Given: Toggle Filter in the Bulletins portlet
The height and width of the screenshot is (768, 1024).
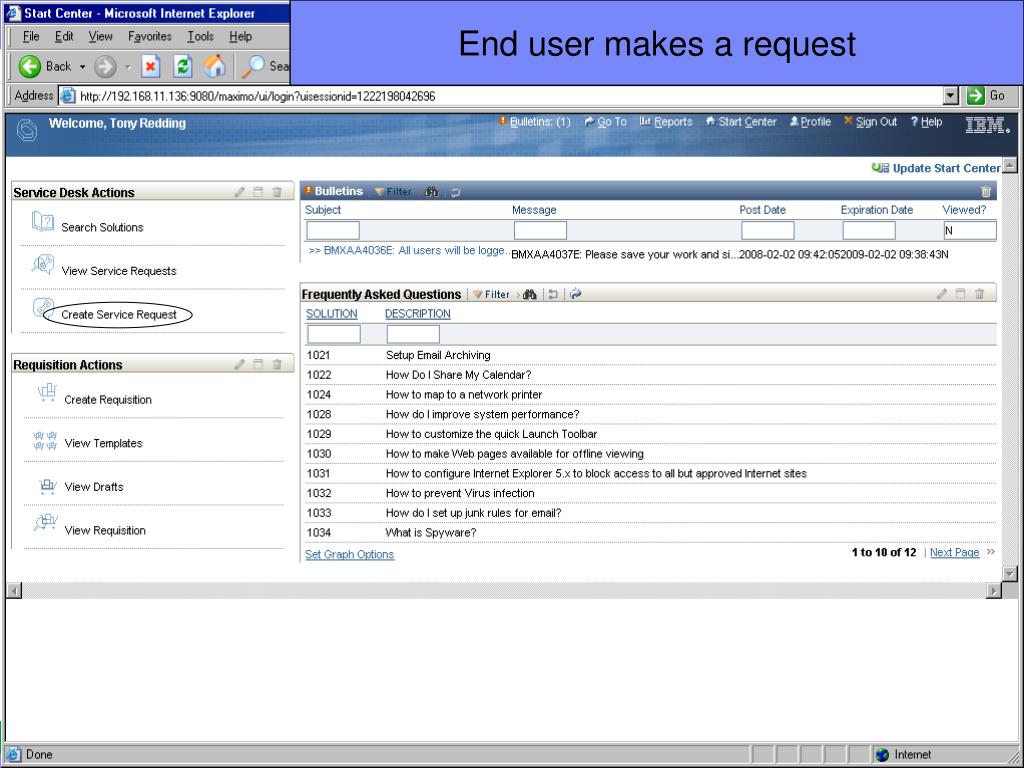Looking at the screenshot, I should point(393,192).
